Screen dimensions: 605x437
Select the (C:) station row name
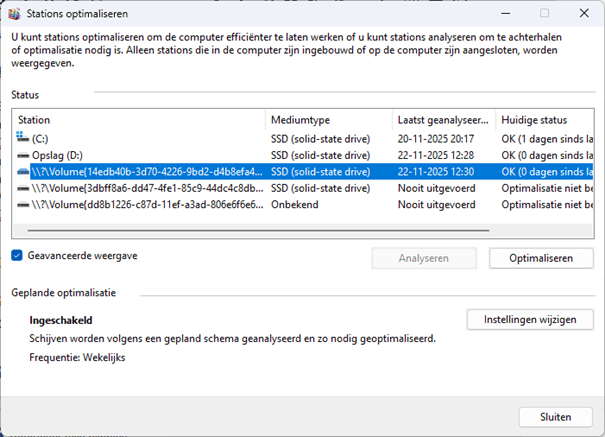(40, 139)
